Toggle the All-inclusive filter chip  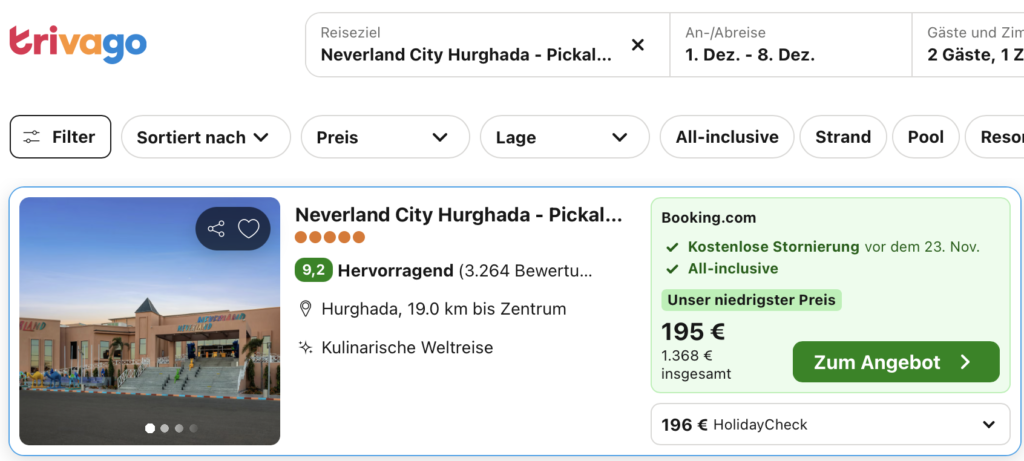click(x=727, y=137)
